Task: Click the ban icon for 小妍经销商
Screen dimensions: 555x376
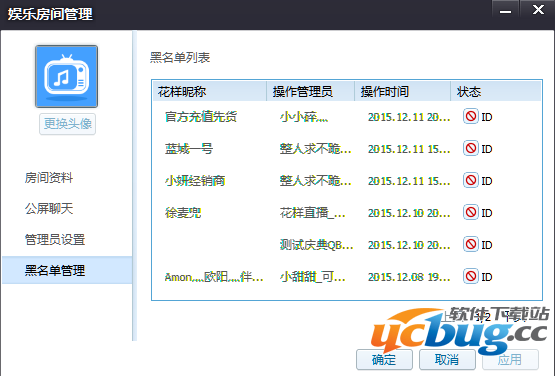Action: point(471,180)
